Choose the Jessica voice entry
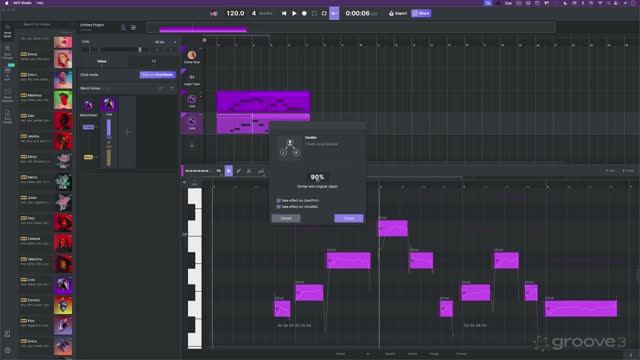The image size is (640, 360). (x=46, y=141)
